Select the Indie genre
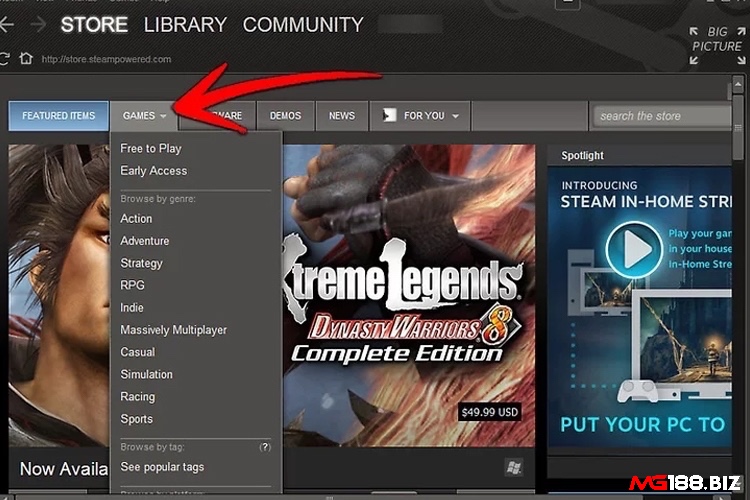 coord(132,308)
